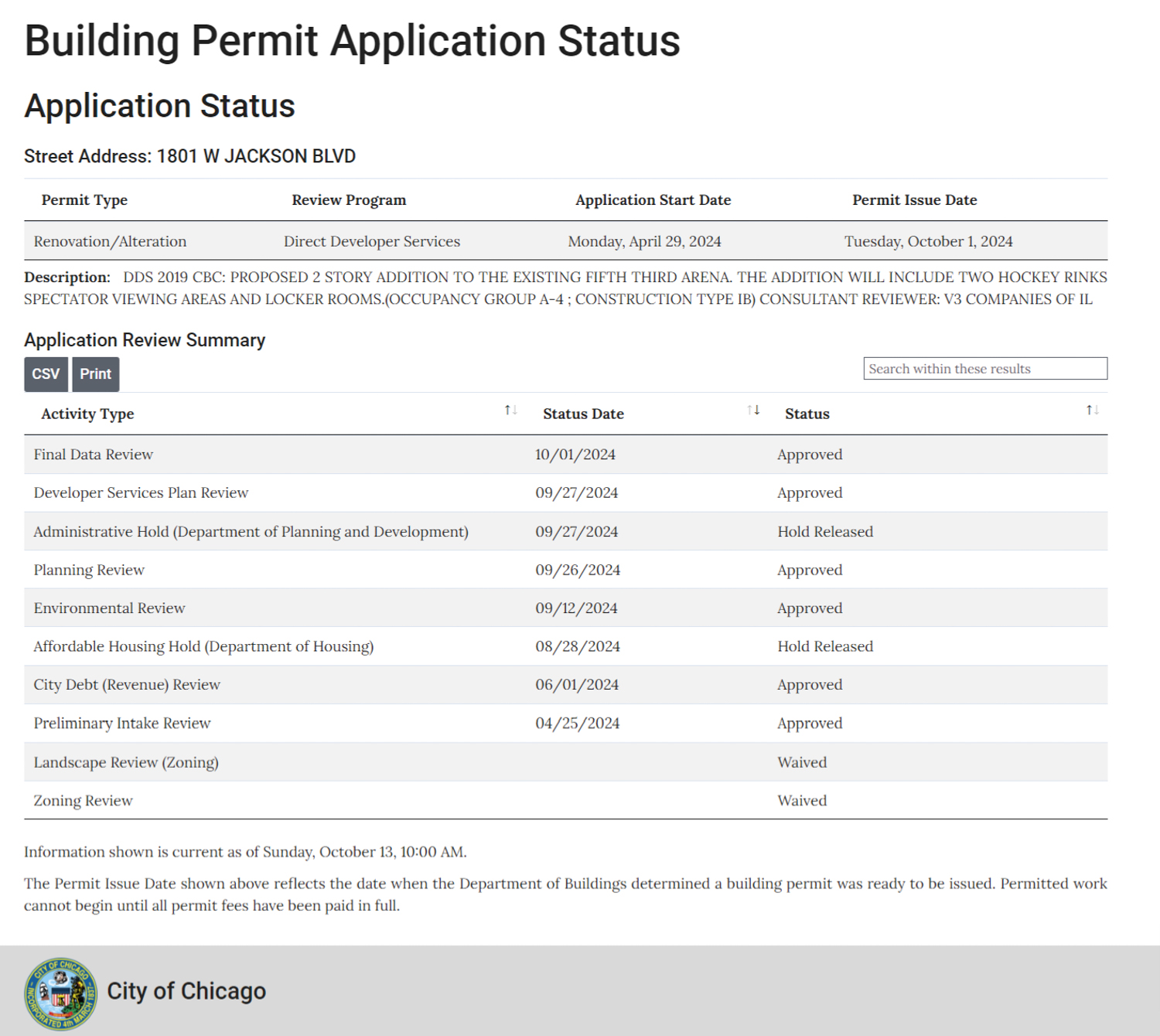The image size is (1160, 1036).
Task: Click the Building Permit Application Status title
Action: pos(352,41)
